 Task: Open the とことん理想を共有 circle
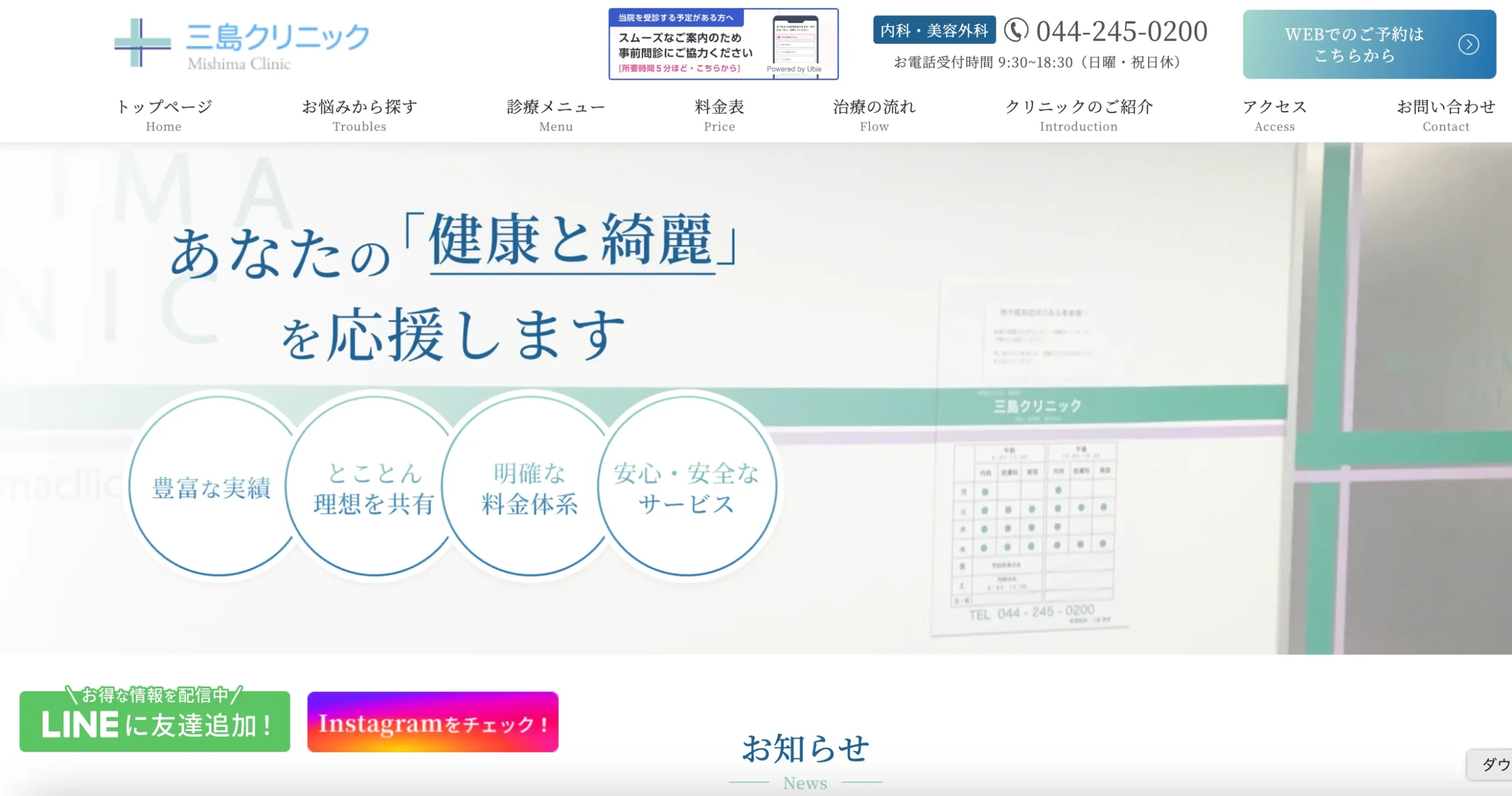[374, 488]
